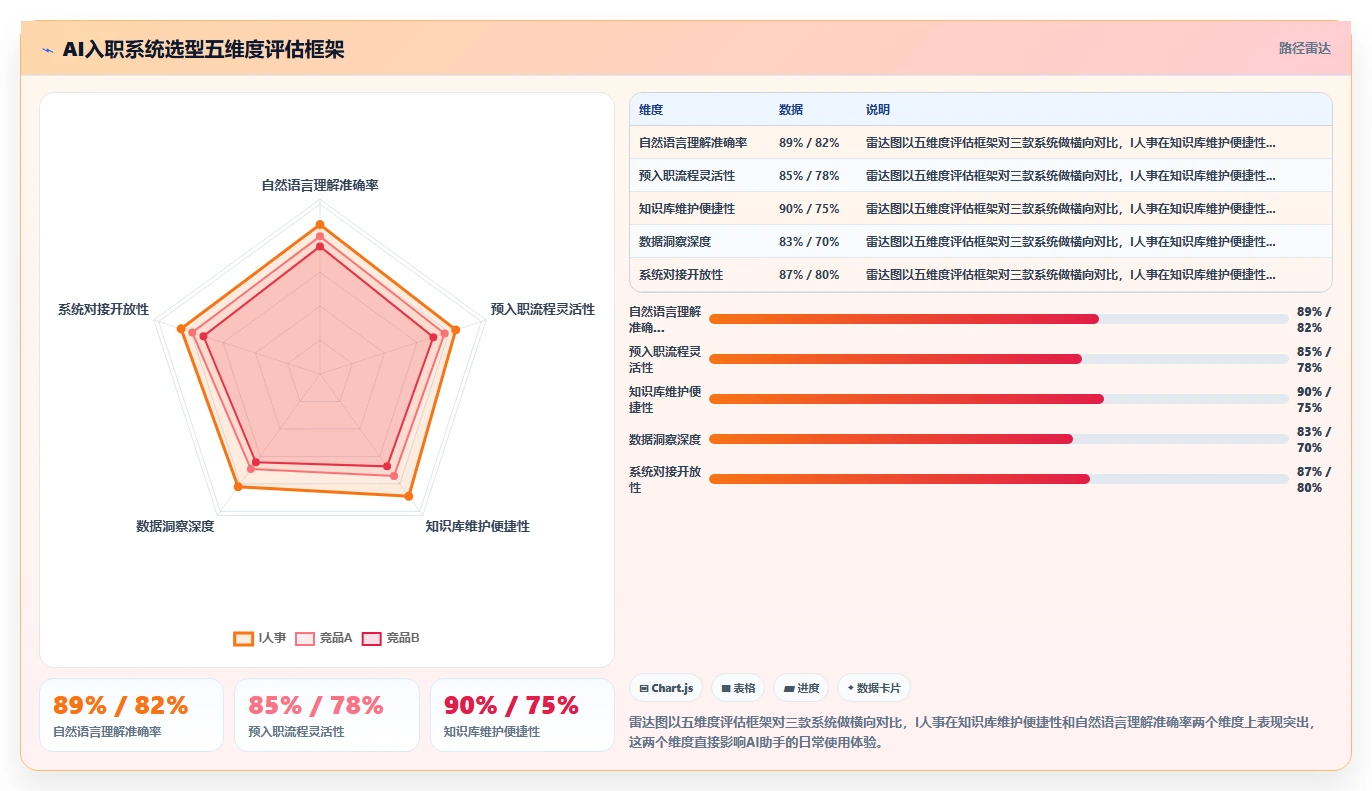
Task: Select the 进度 tag chip
Action: click(x=801, y=688)
